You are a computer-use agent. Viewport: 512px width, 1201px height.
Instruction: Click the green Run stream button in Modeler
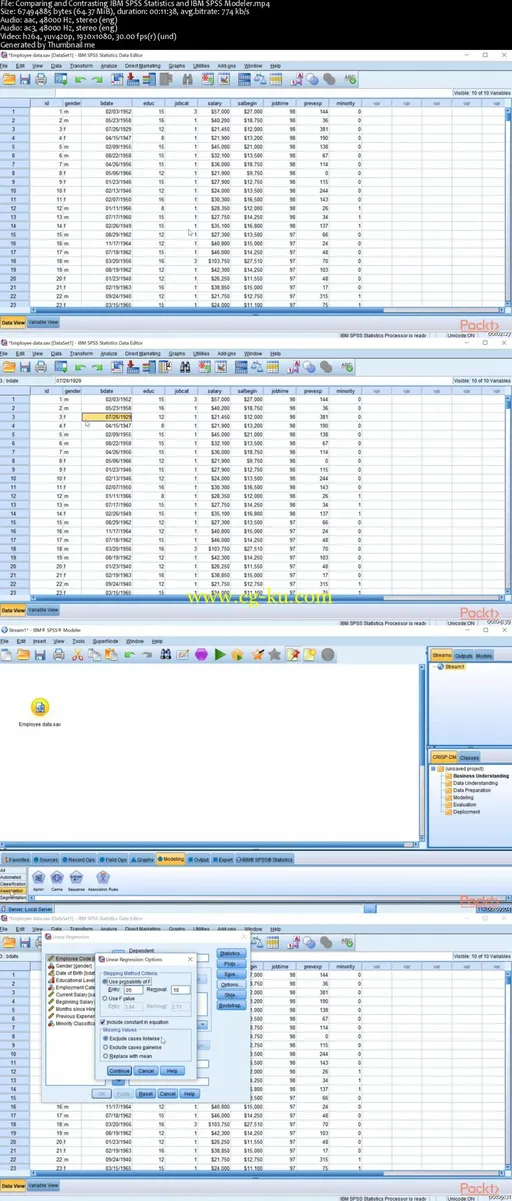pos(219,655)
